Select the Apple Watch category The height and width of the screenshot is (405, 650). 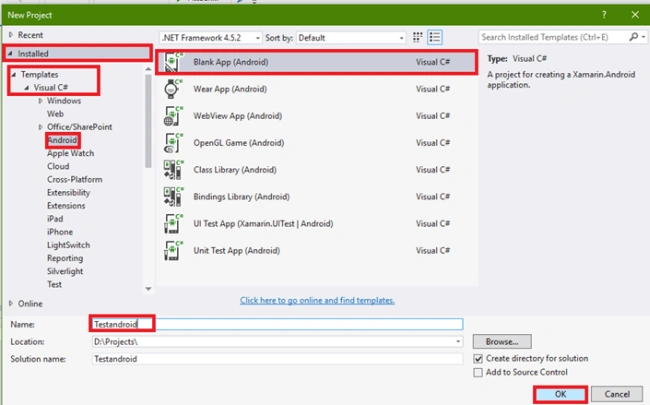[70, 153]
